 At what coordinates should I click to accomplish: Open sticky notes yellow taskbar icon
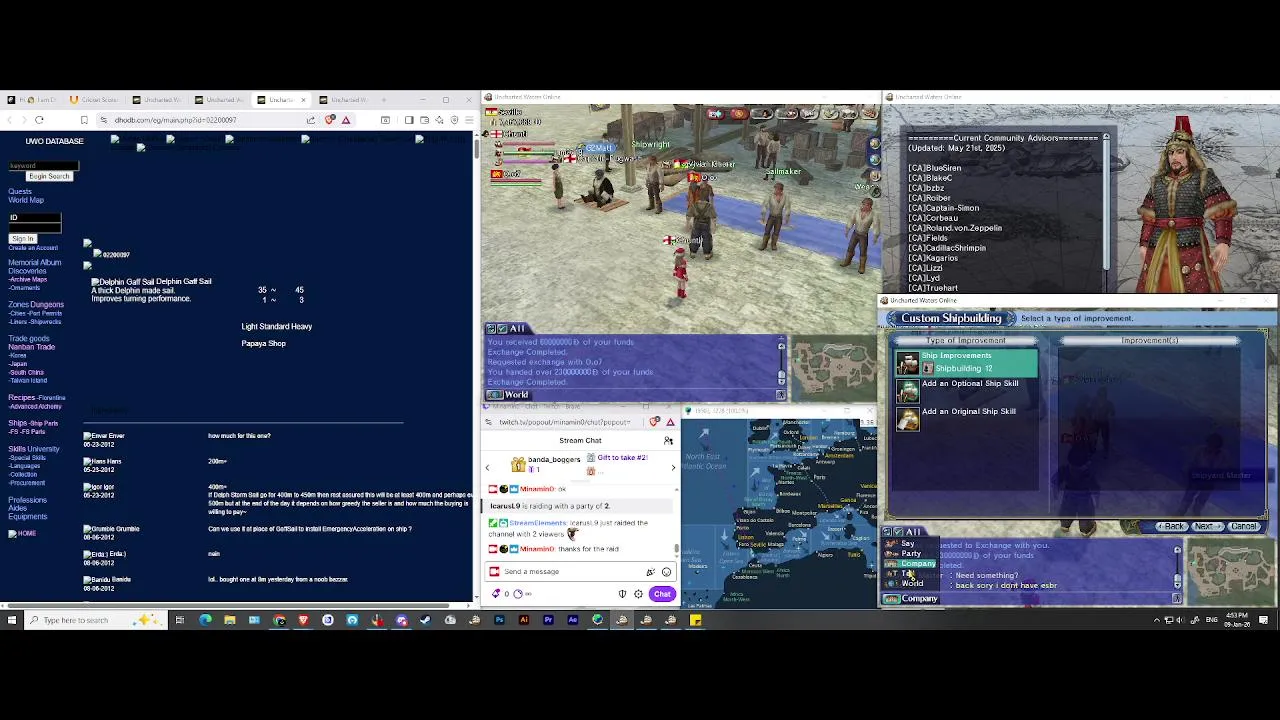(695, 620)
